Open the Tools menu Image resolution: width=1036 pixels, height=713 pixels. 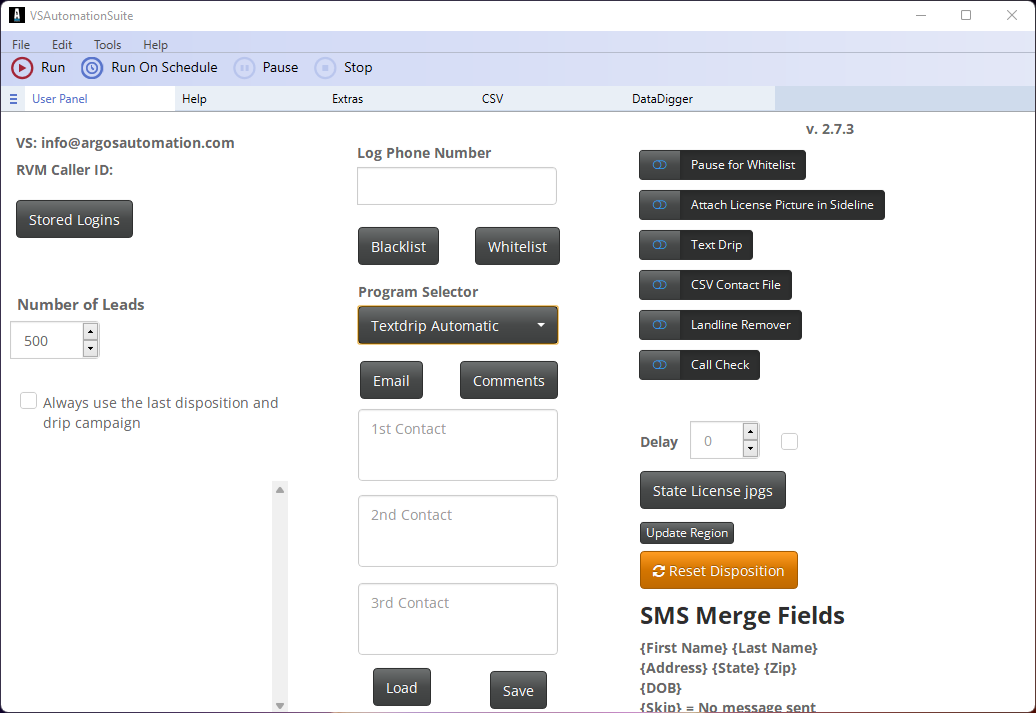(107, 45)
